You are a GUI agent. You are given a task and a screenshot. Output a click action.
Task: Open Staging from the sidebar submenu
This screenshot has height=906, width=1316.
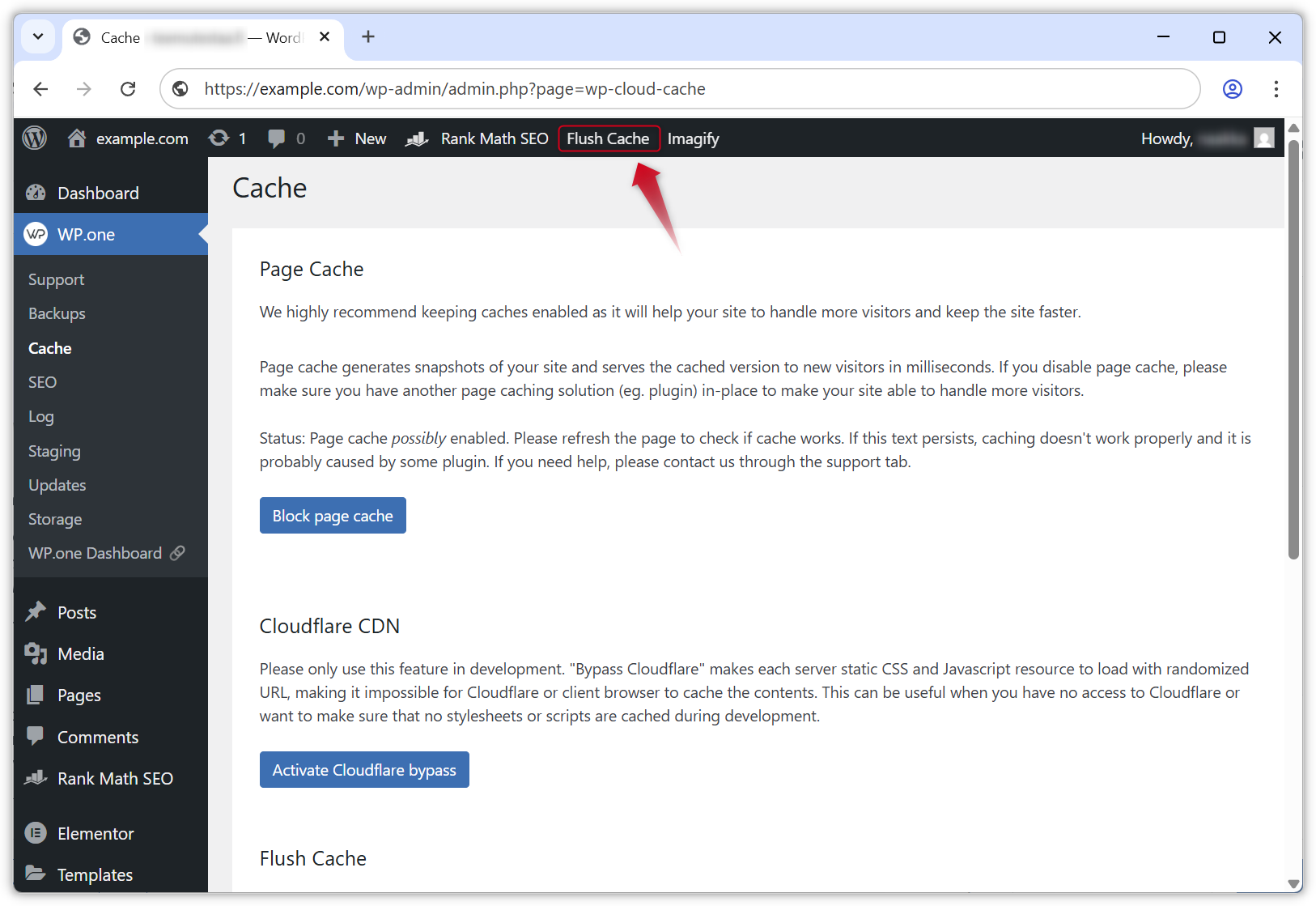coord(54,451)
